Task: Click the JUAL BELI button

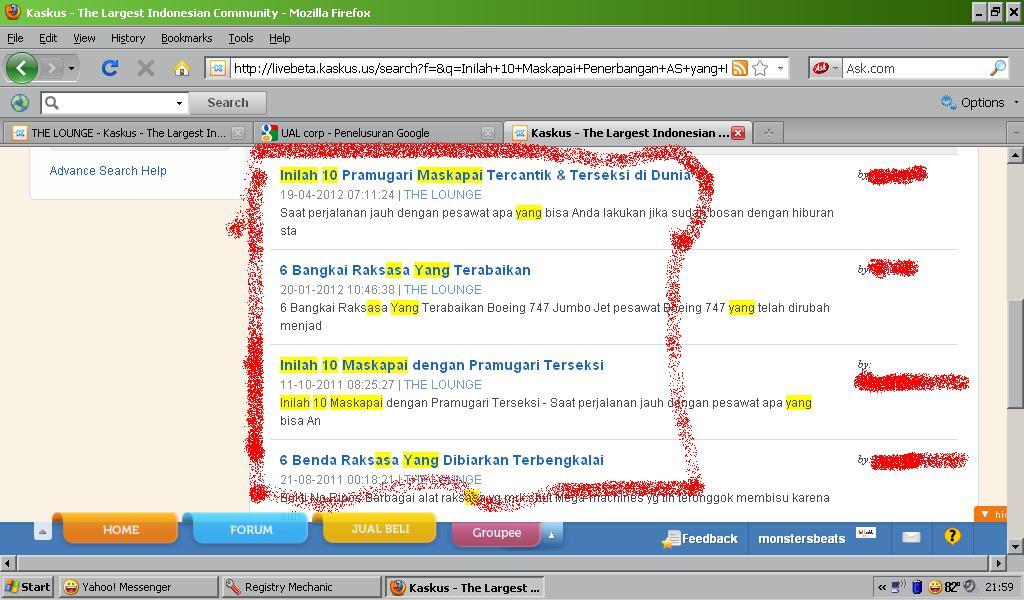Action: point(380,528)
